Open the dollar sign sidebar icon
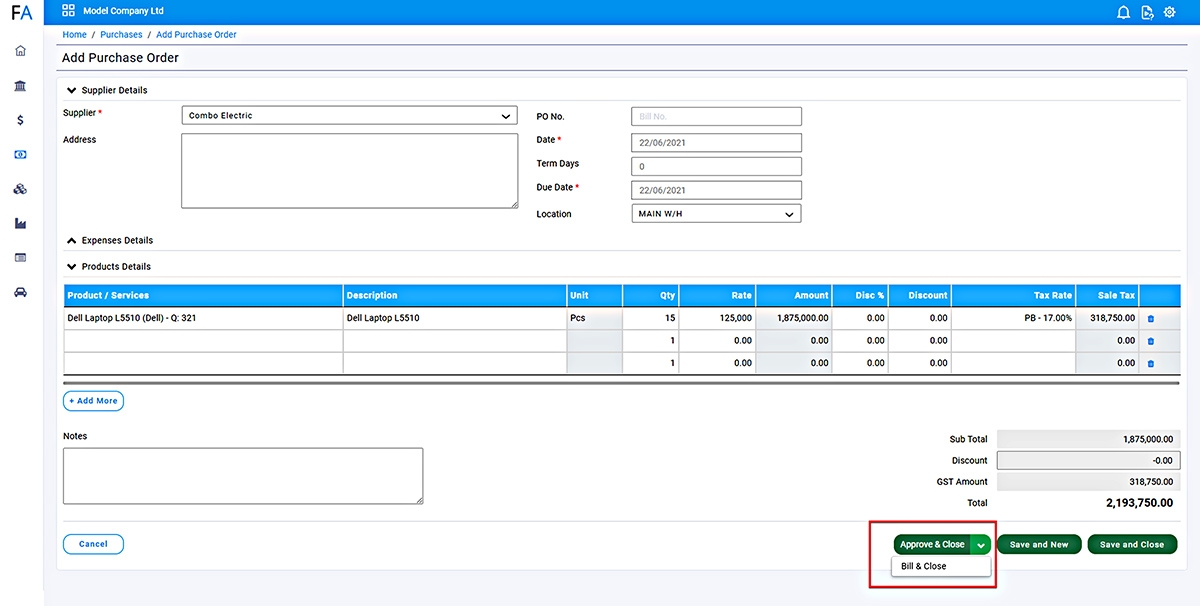Viewport: 1200px width, 606px height. [x=21, y=120]
